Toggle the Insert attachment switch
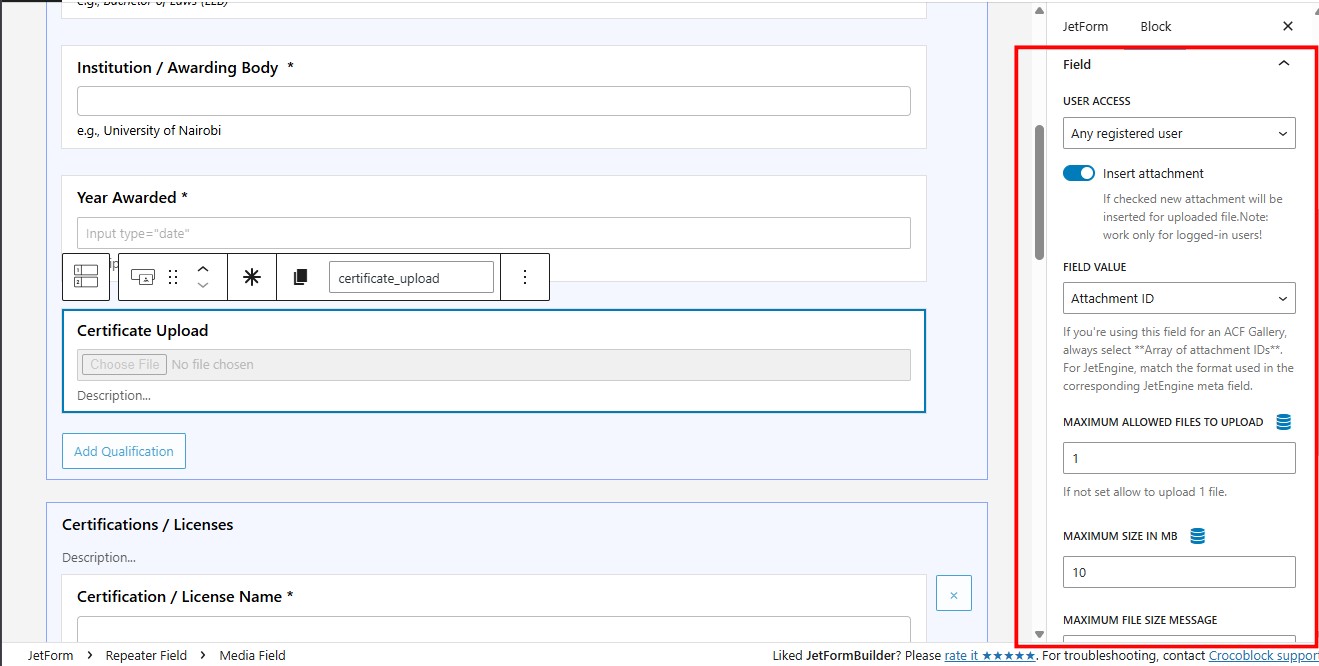Screen dimensions: 1319x666 pyautogui.click(x=1079, y=173)
